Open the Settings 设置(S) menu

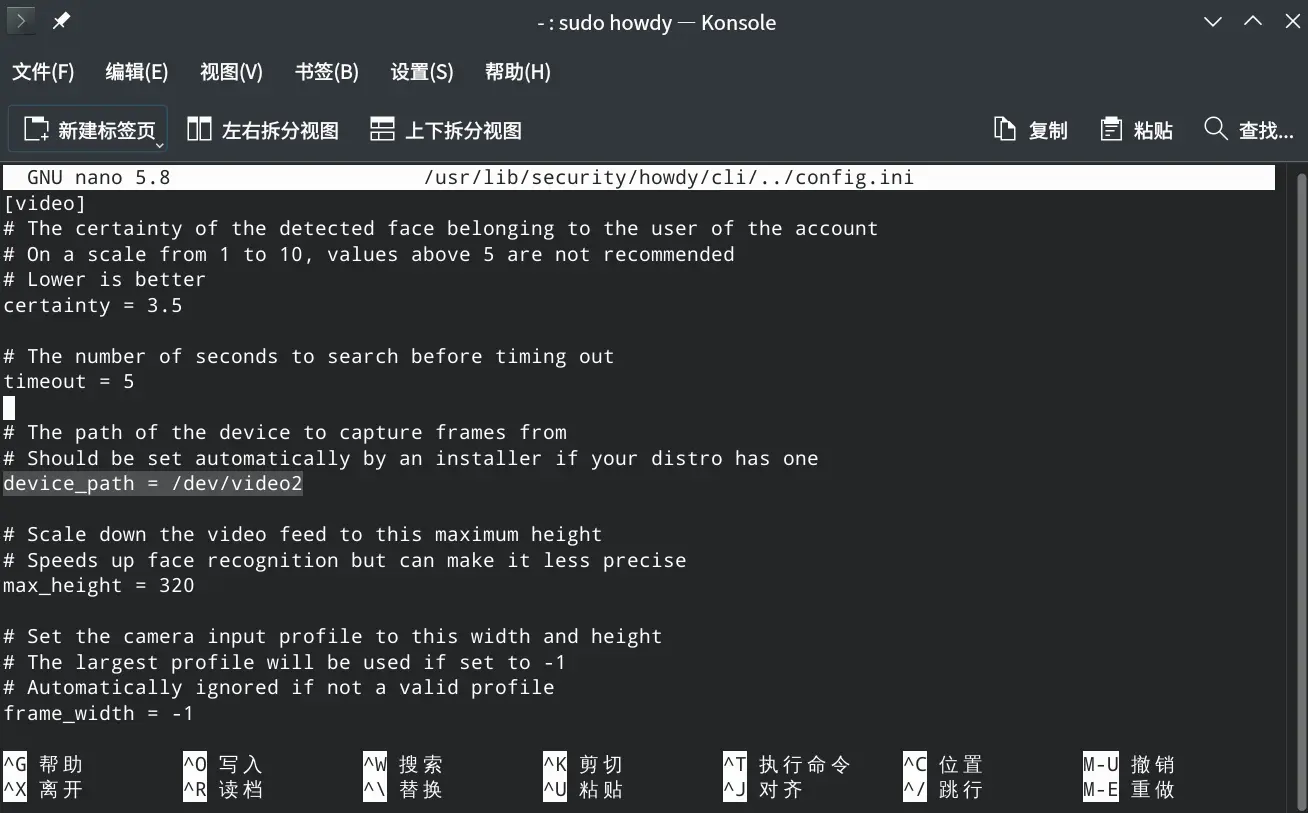tap(422, 72)
